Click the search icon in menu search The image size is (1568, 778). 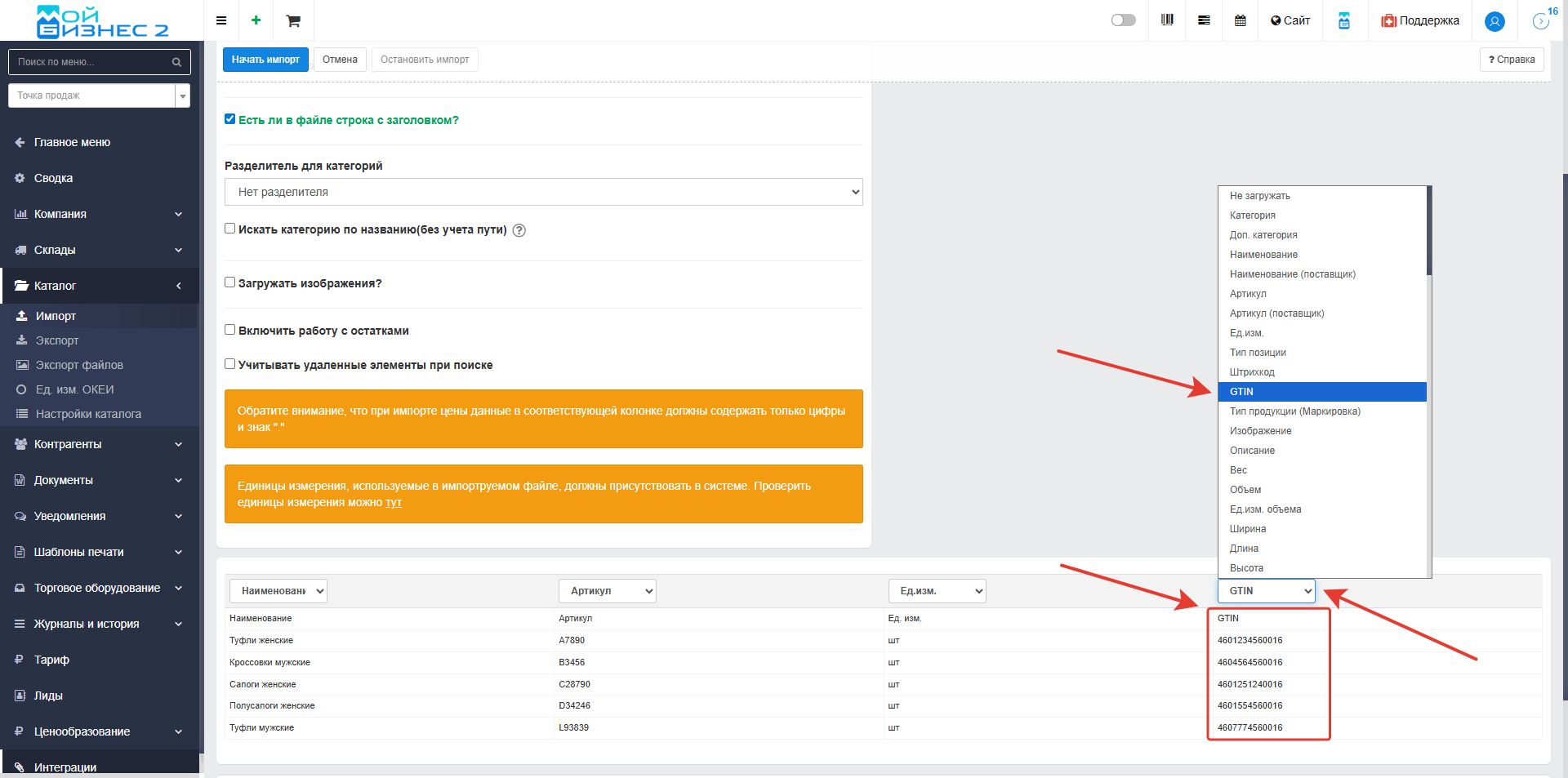click(x=176, y=62)
